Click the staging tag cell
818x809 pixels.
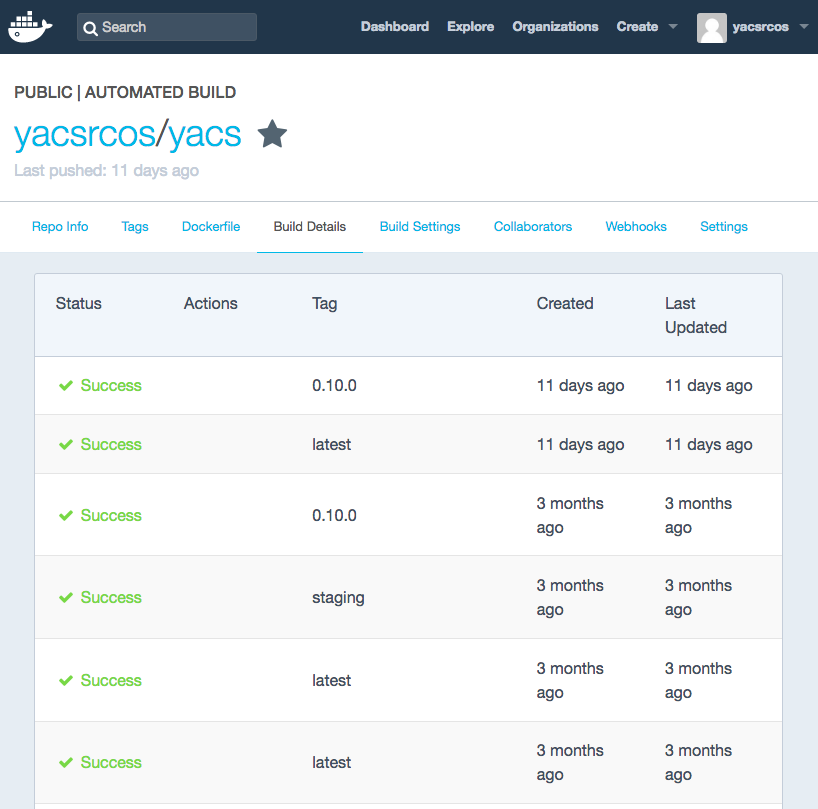pos(338,598)
